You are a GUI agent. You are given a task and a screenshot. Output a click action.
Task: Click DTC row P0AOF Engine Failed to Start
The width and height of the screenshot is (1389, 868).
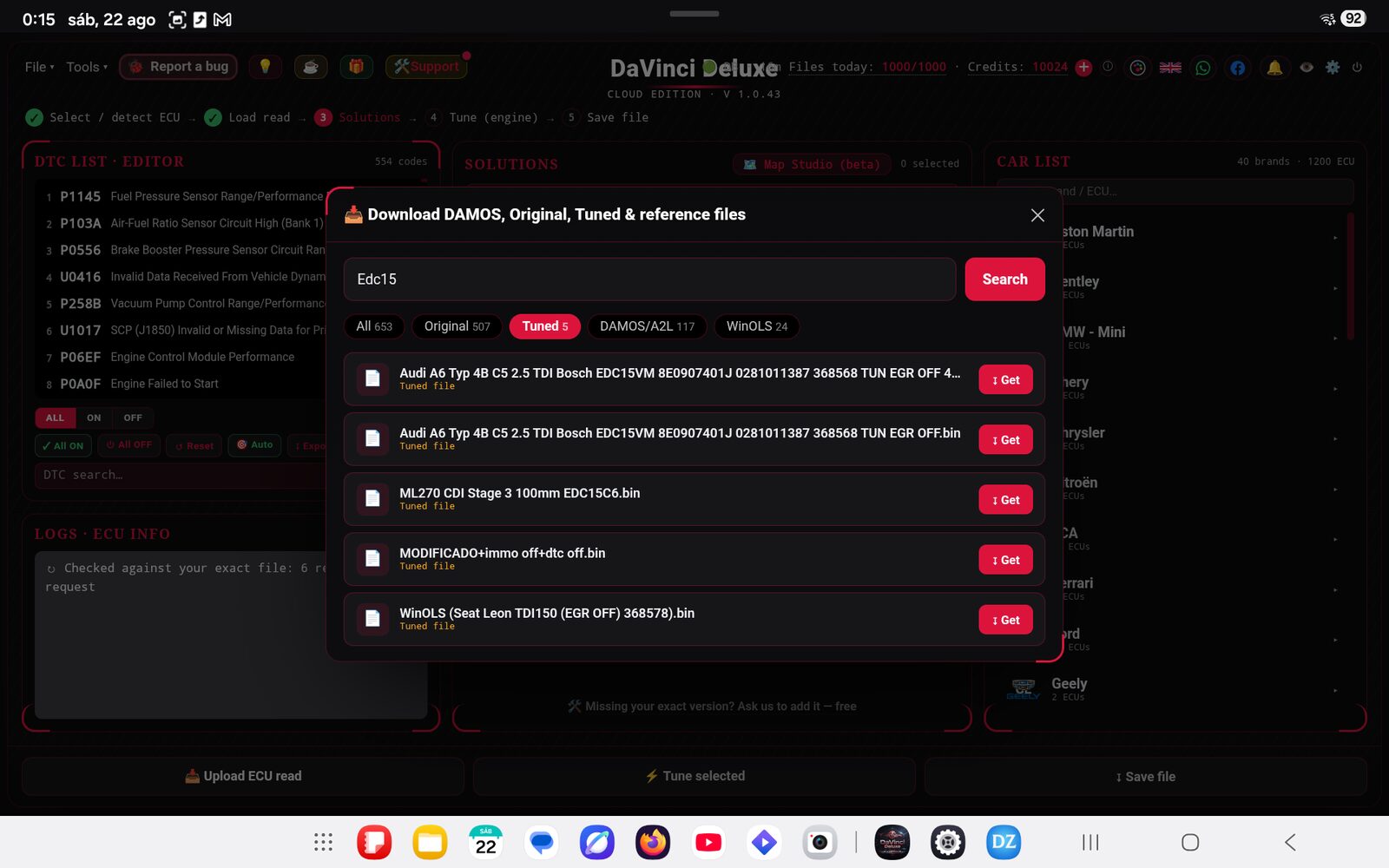185,384
